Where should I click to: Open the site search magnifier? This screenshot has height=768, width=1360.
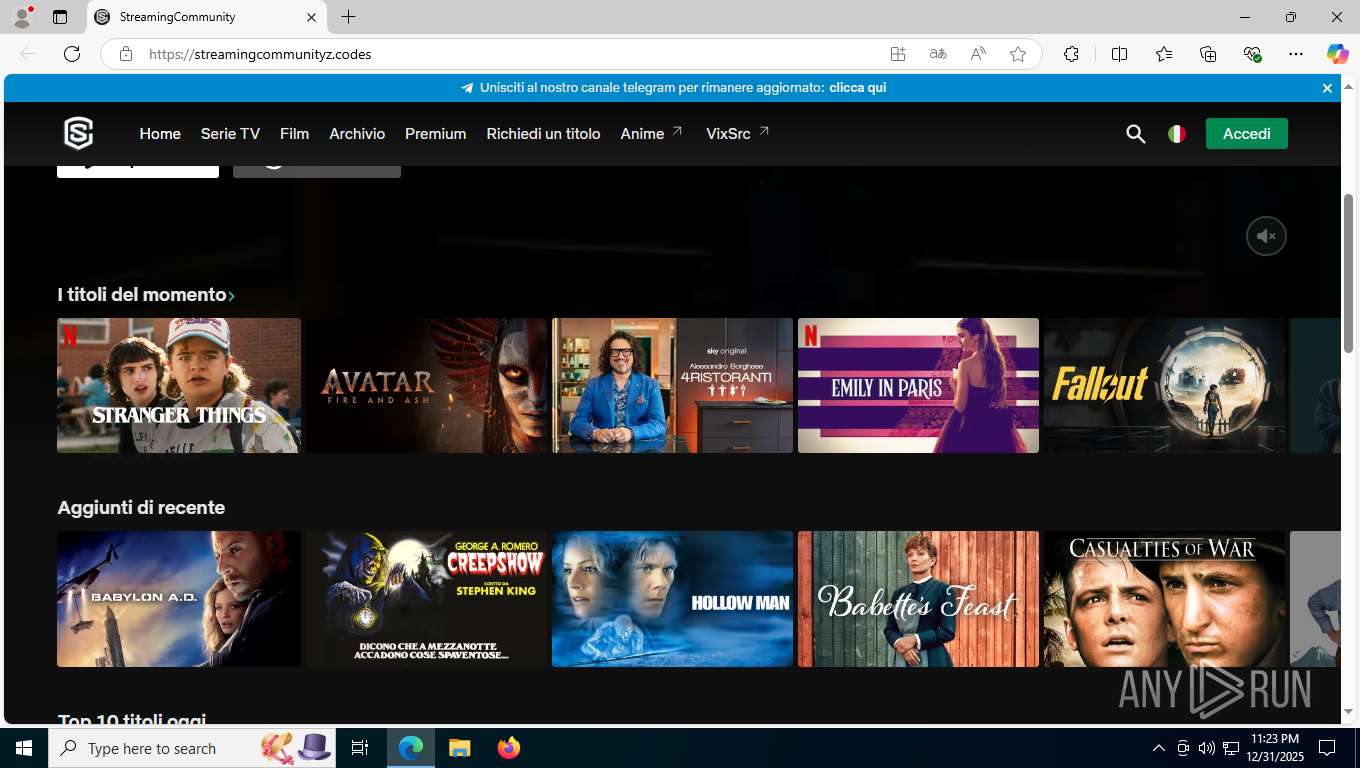pyautogui.click(x=1135, y=134)
